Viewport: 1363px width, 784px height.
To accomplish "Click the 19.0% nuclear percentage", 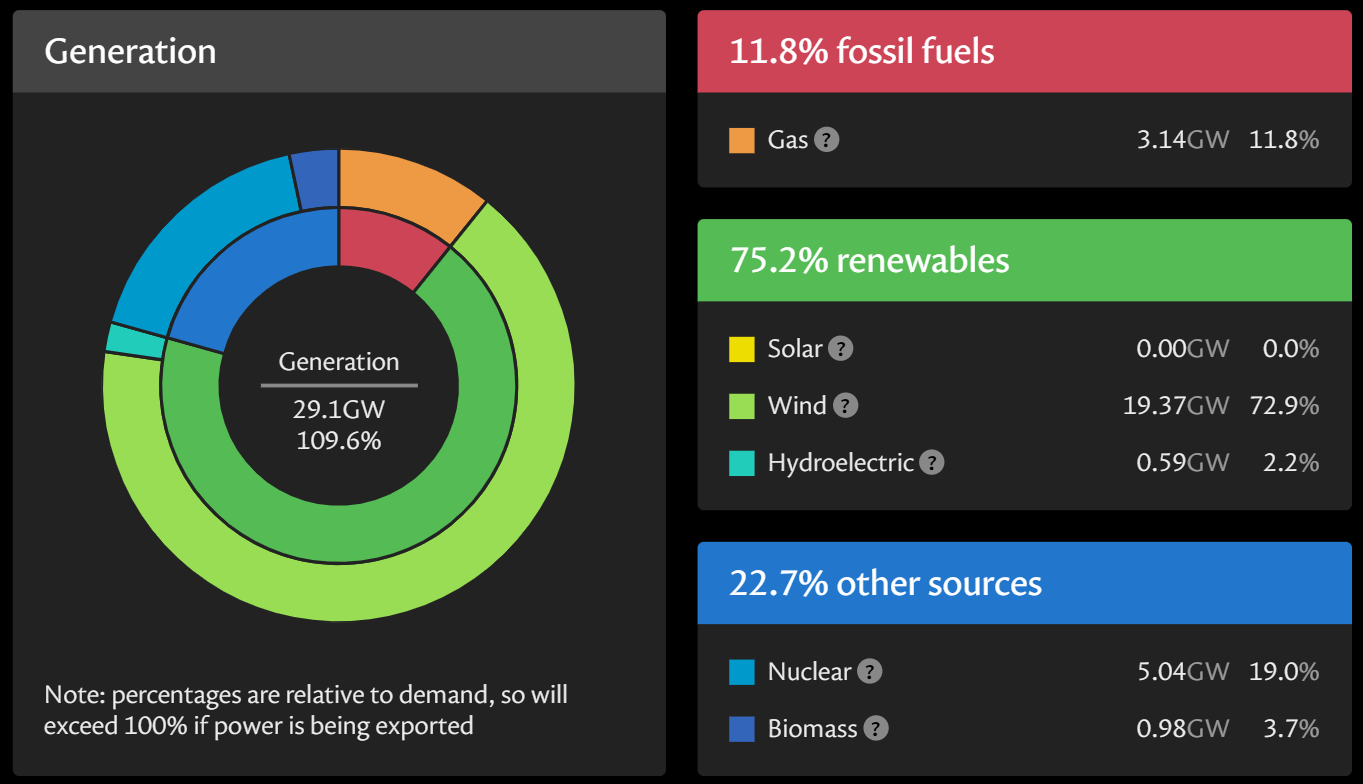I will point(1284,672).
